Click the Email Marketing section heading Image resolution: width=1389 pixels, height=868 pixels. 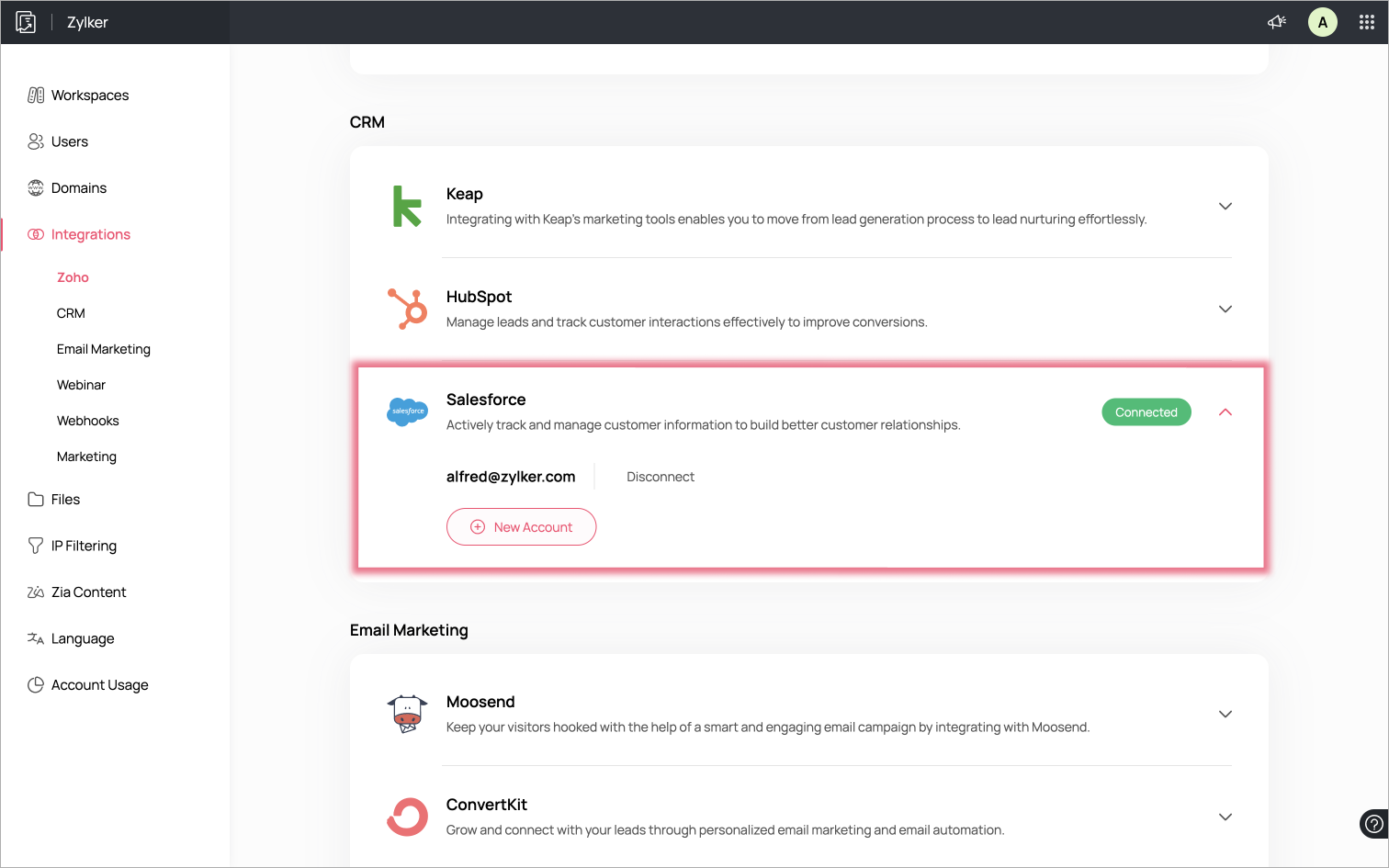coord(409,630)
